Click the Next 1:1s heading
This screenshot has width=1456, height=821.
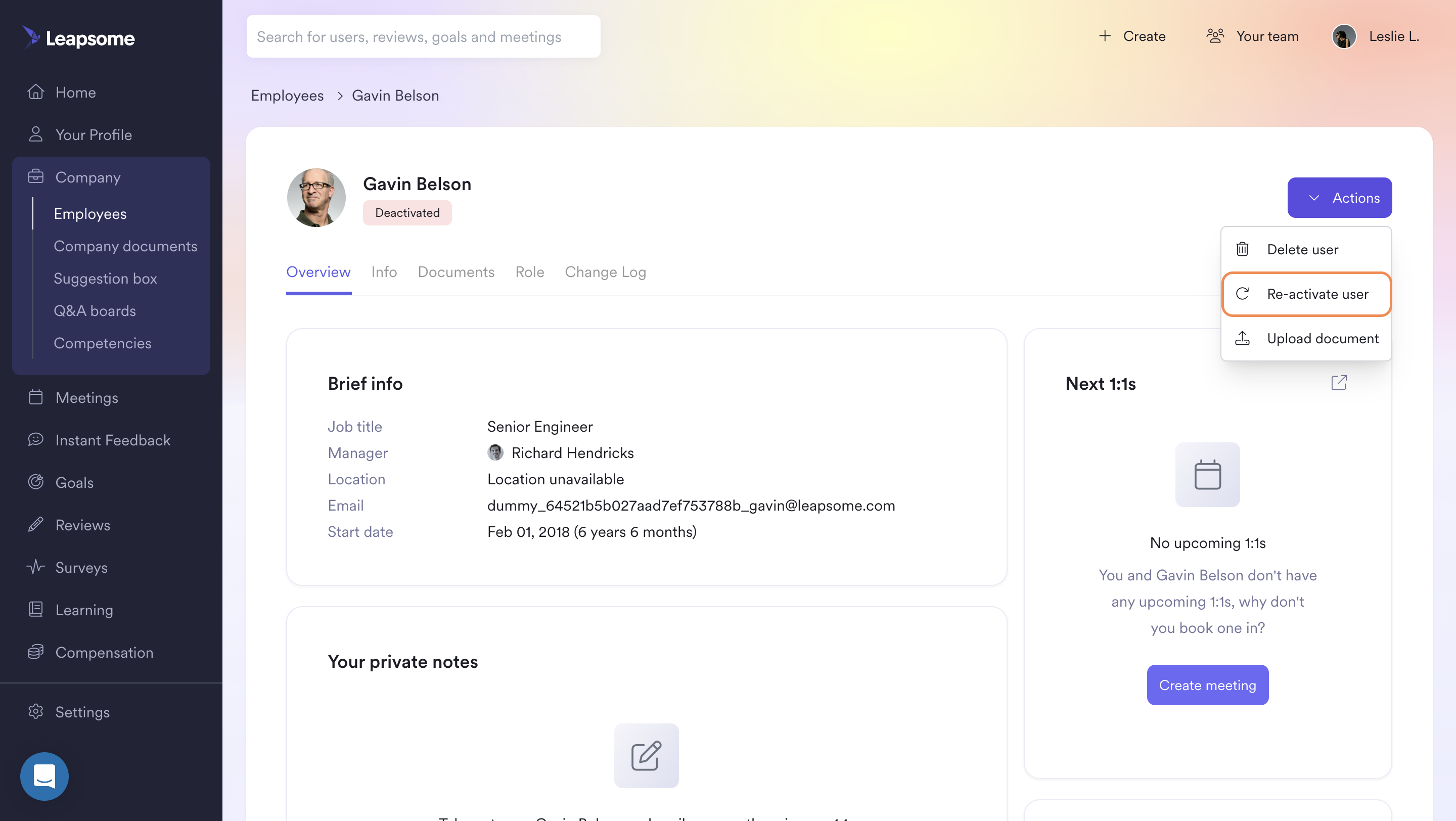(x=1100, y=383)
